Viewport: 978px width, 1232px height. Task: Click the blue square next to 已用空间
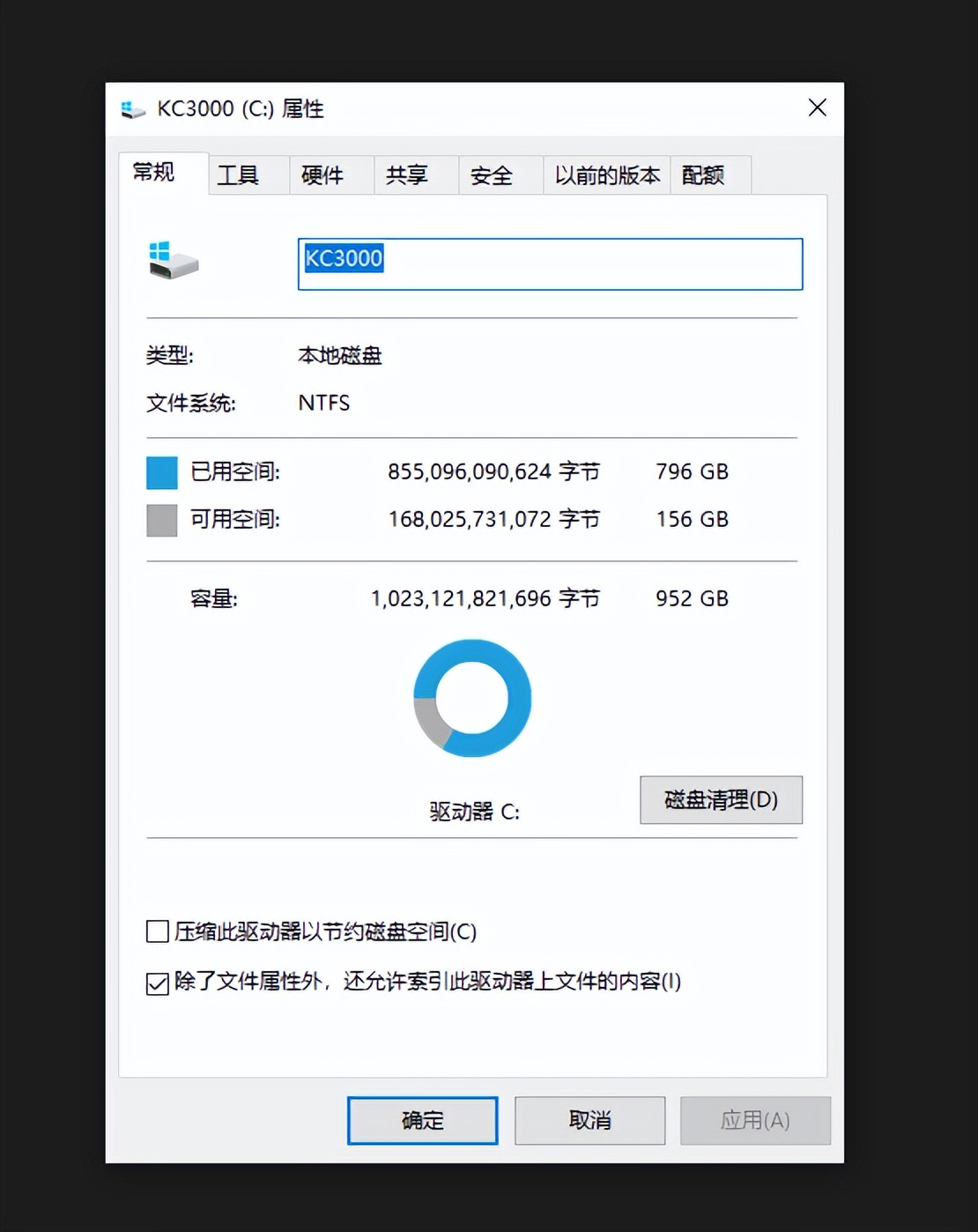(x=160, y=472)
